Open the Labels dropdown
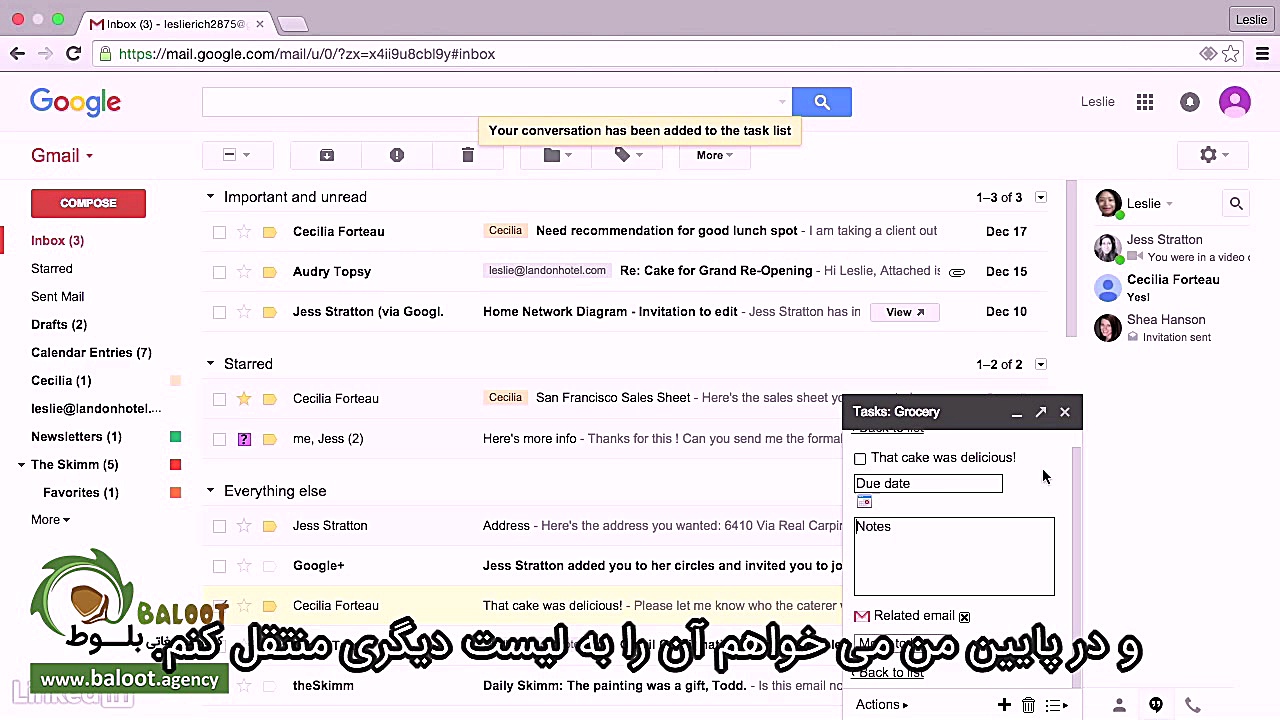The width and height of the screenshot is (1280, 720). tap(625, 155)
